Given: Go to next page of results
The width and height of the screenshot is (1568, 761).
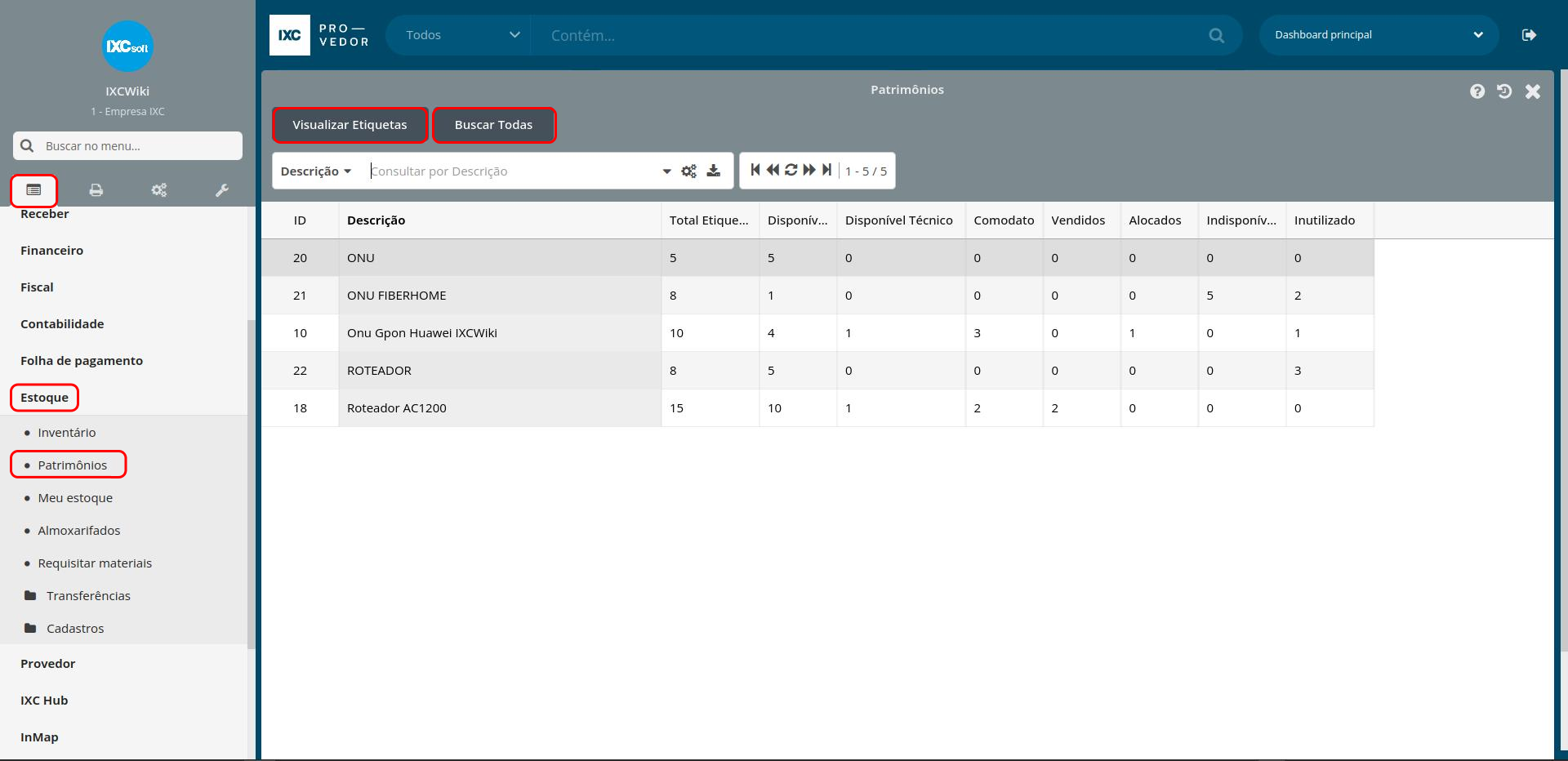Looking at the screenshot, I should pos(809,170).
